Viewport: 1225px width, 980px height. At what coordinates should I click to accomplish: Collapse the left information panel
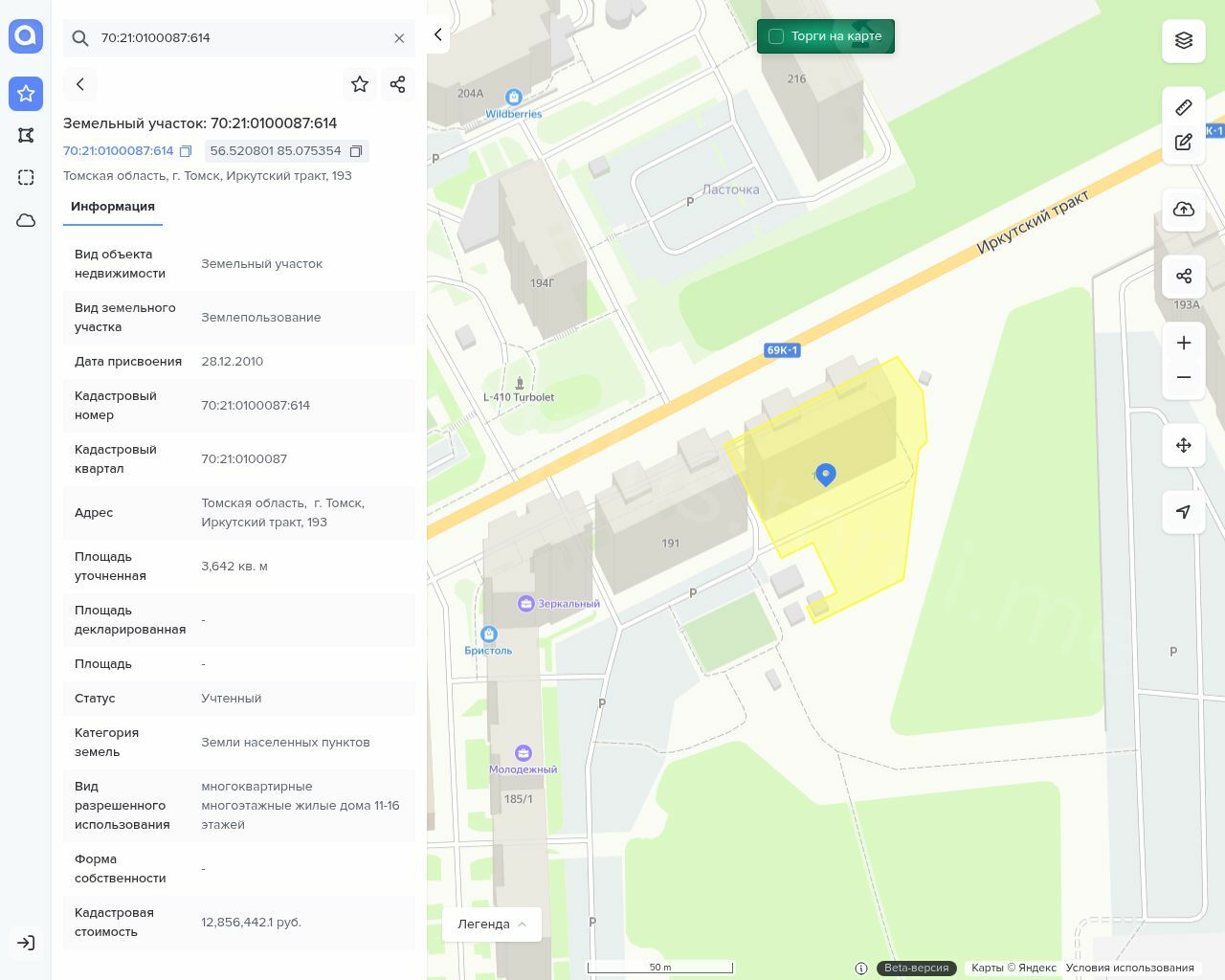[438, 35]
